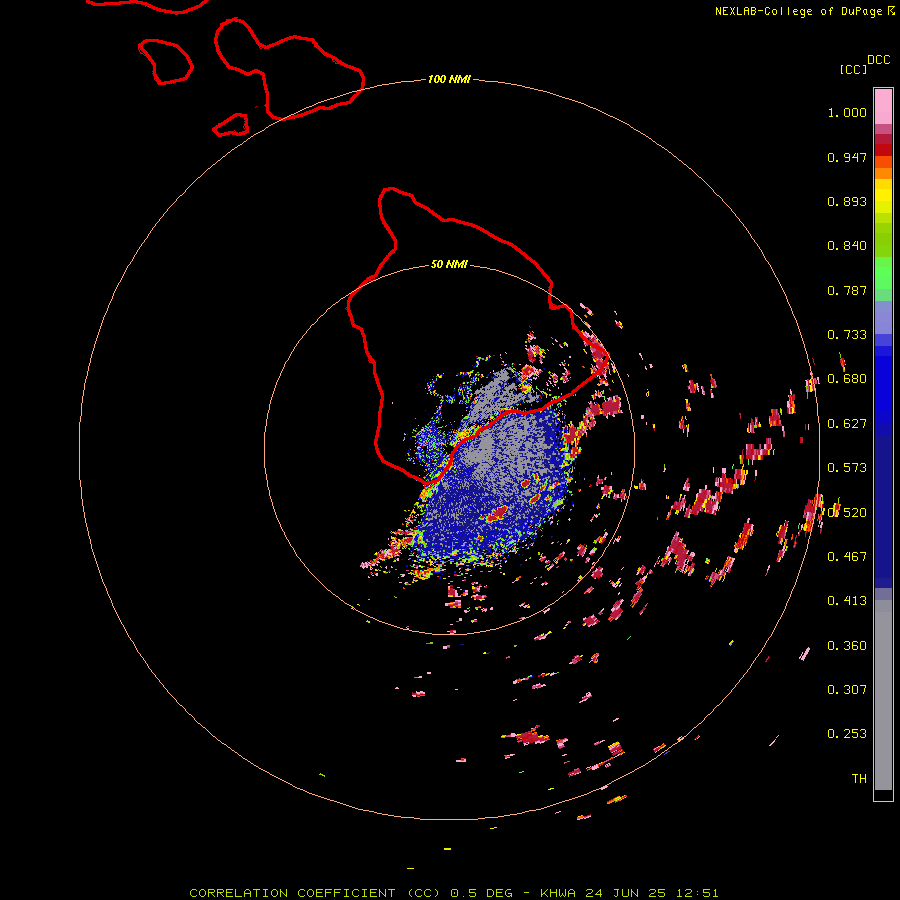Click the 0.787 scale value
This screenshot has height=900, width=900.
(847, 290)
